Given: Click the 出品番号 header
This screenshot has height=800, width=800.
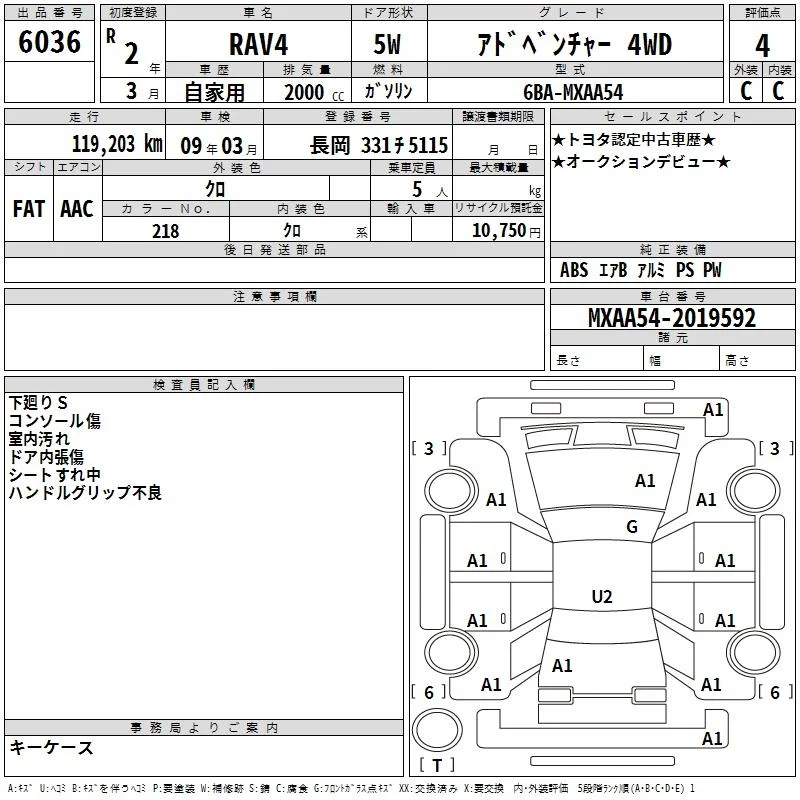Looking at the screenshot, I should point(49,13).
